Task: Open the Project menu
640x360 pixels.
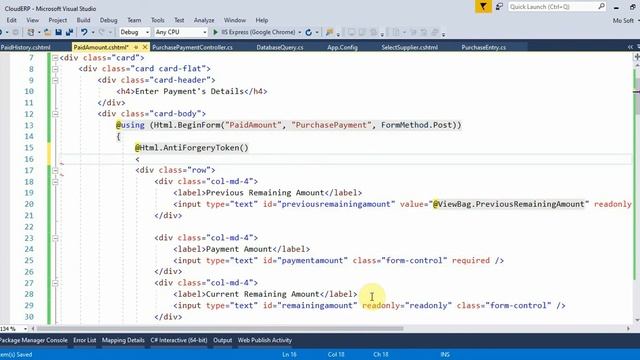Action: [x=58, y=20]
